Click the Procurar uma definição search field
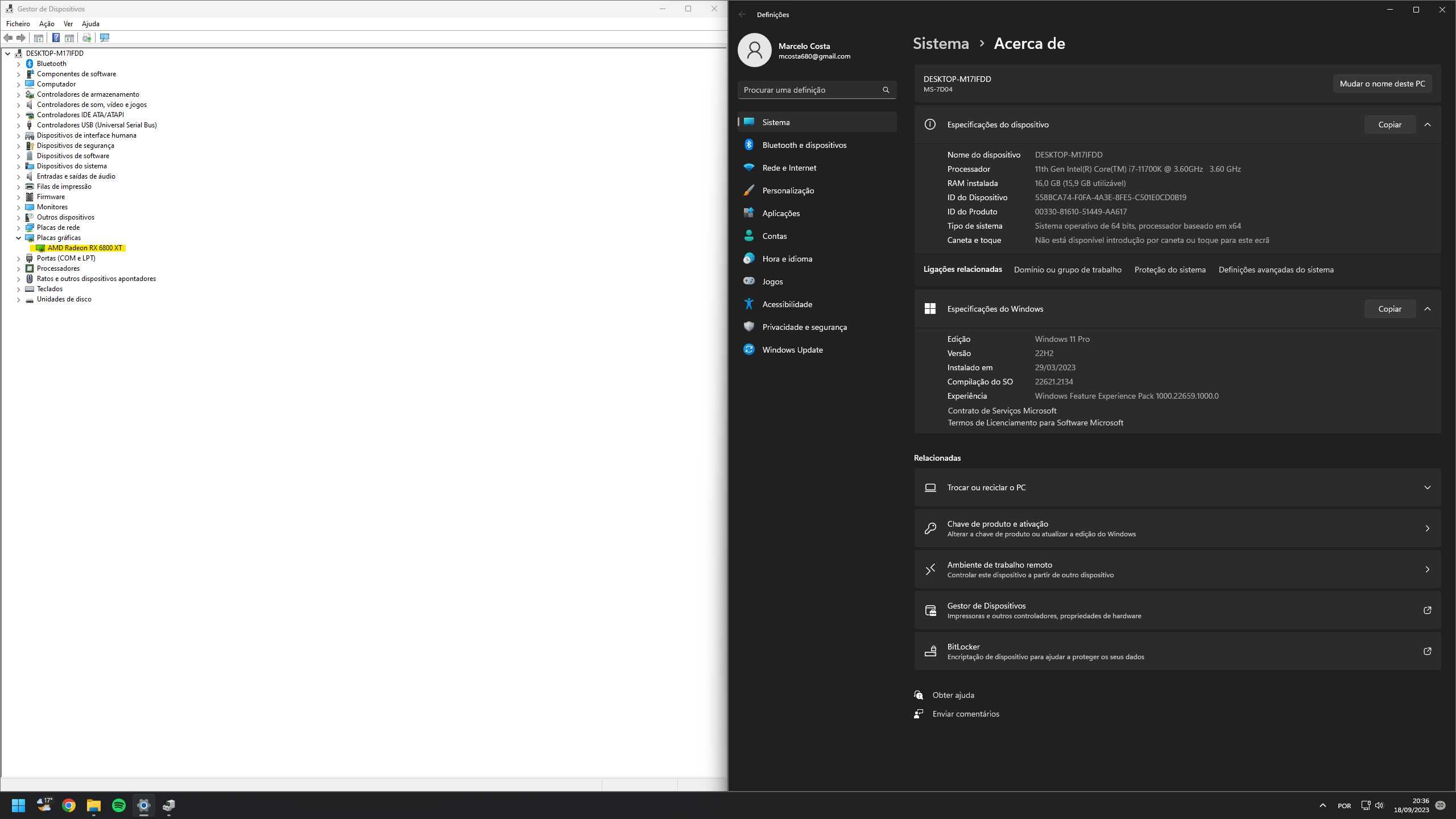This screenshot has width=1456, height=819. pyautogui.click(x=817, y=90)
